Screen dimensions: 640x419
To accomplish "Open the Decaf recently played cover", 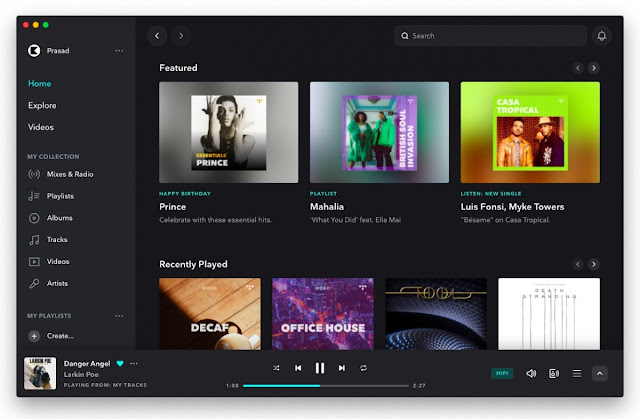I will point(210,314).
